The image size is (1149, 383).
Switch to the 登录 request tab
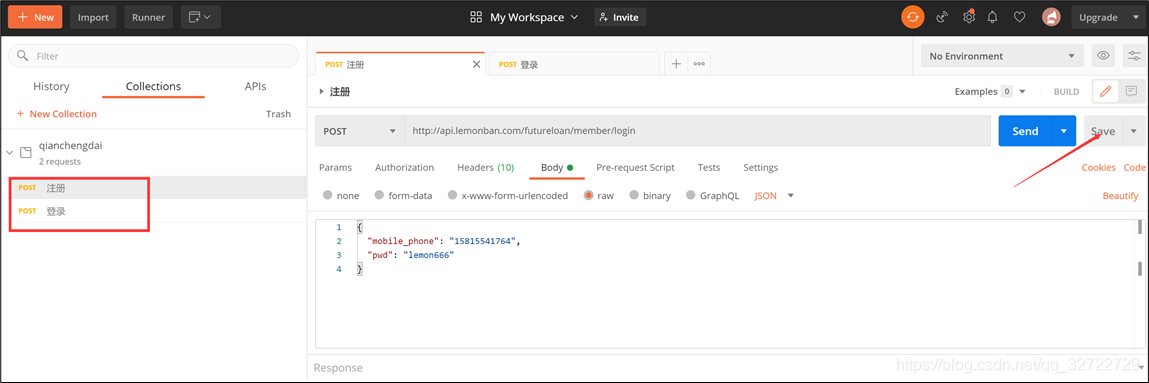point(574,64)
